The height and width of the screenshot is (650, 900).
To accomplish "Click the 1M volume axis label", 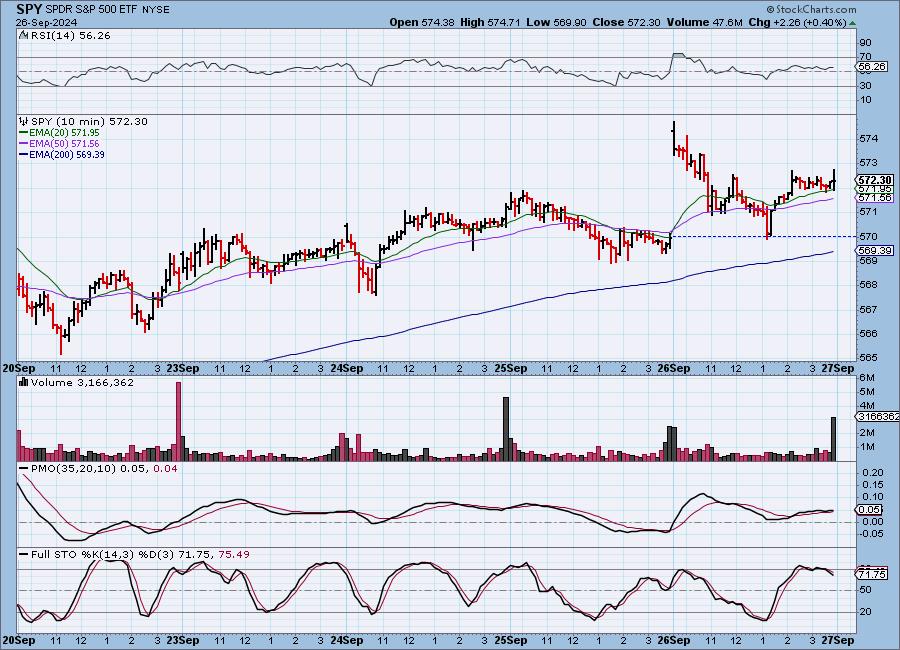I will click(867, 447).
